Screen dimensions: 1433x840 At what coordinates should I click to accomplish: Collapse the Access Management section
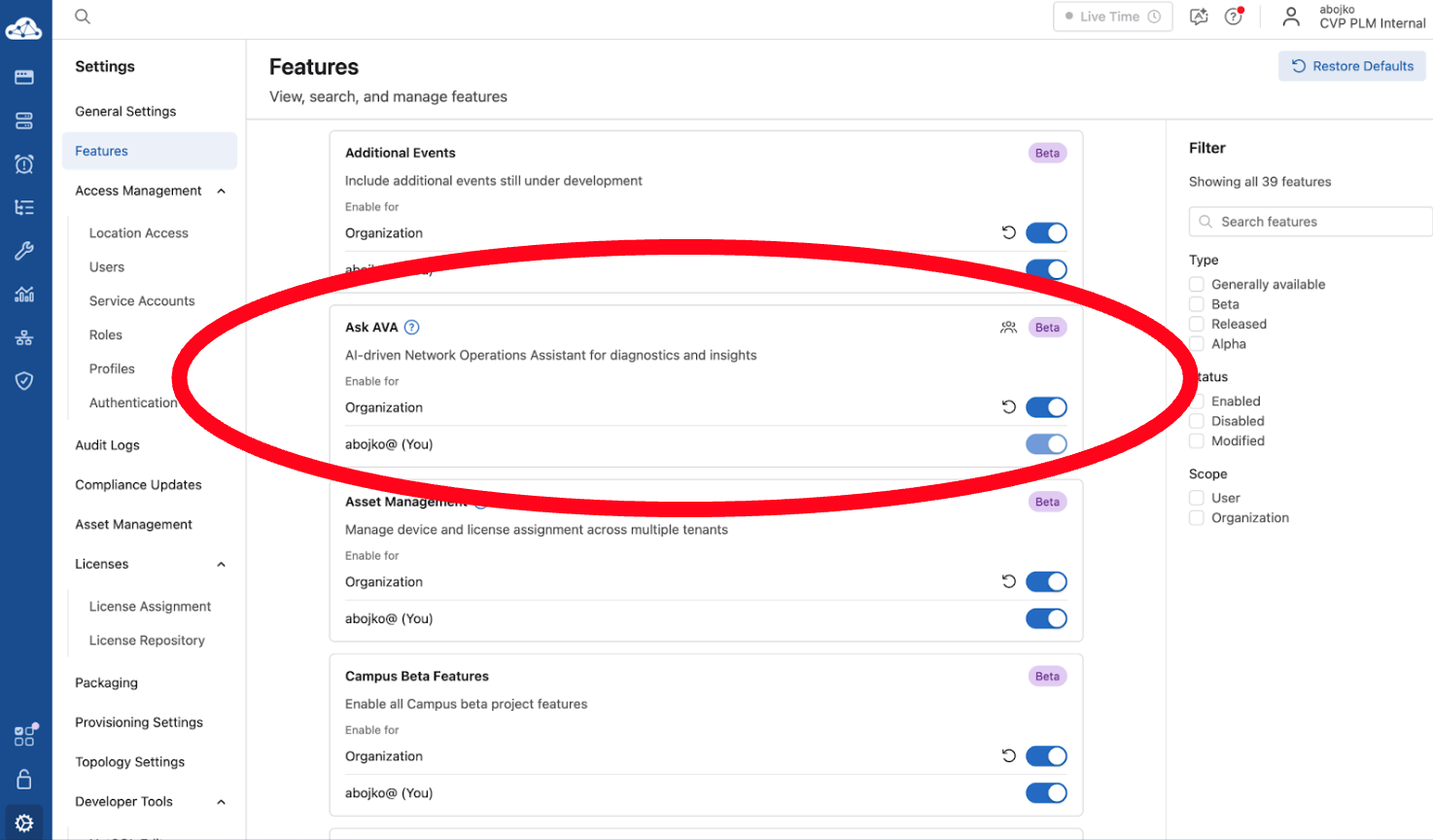click(222, 192)
